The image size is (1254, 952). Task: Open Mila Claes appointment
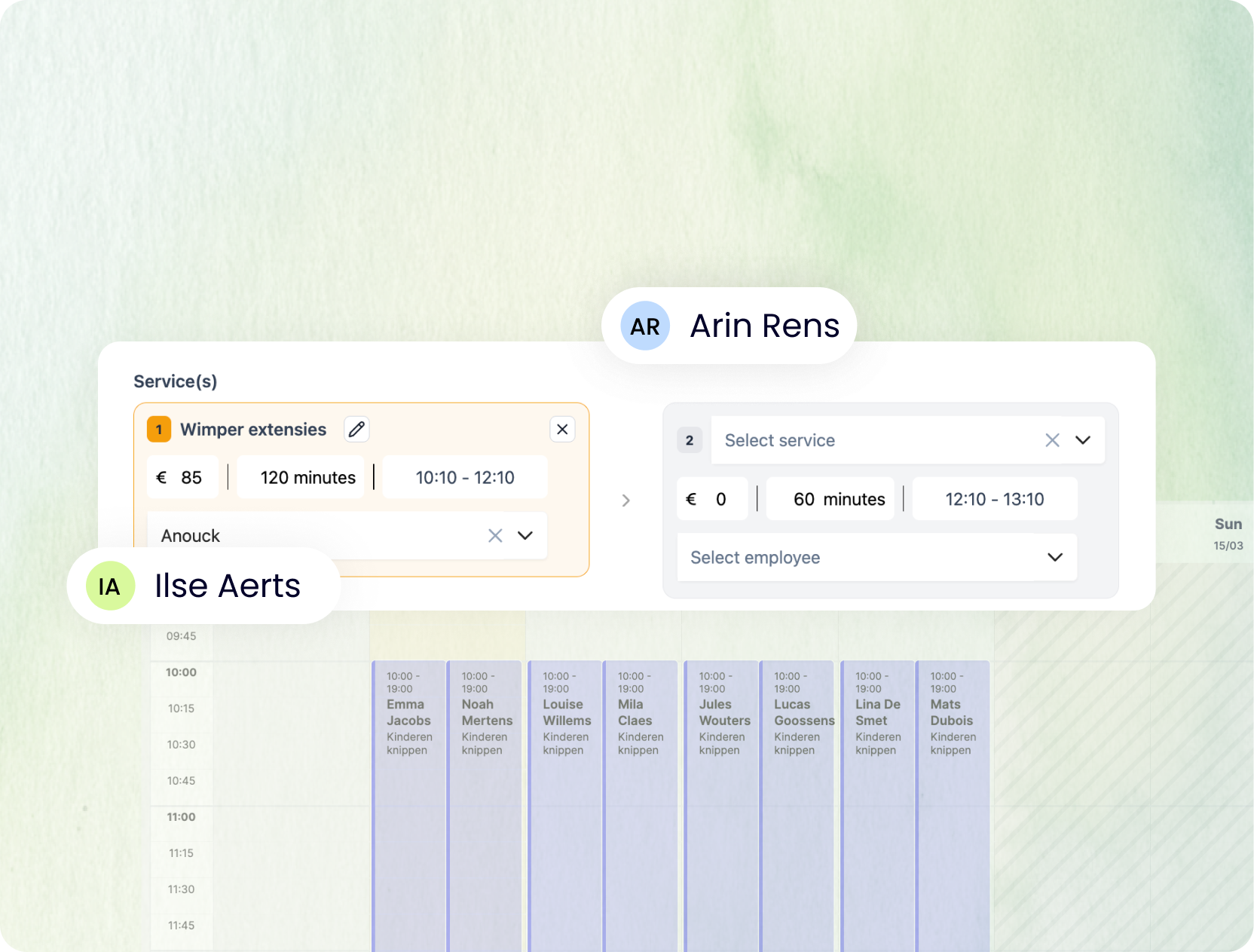[641, 806]
